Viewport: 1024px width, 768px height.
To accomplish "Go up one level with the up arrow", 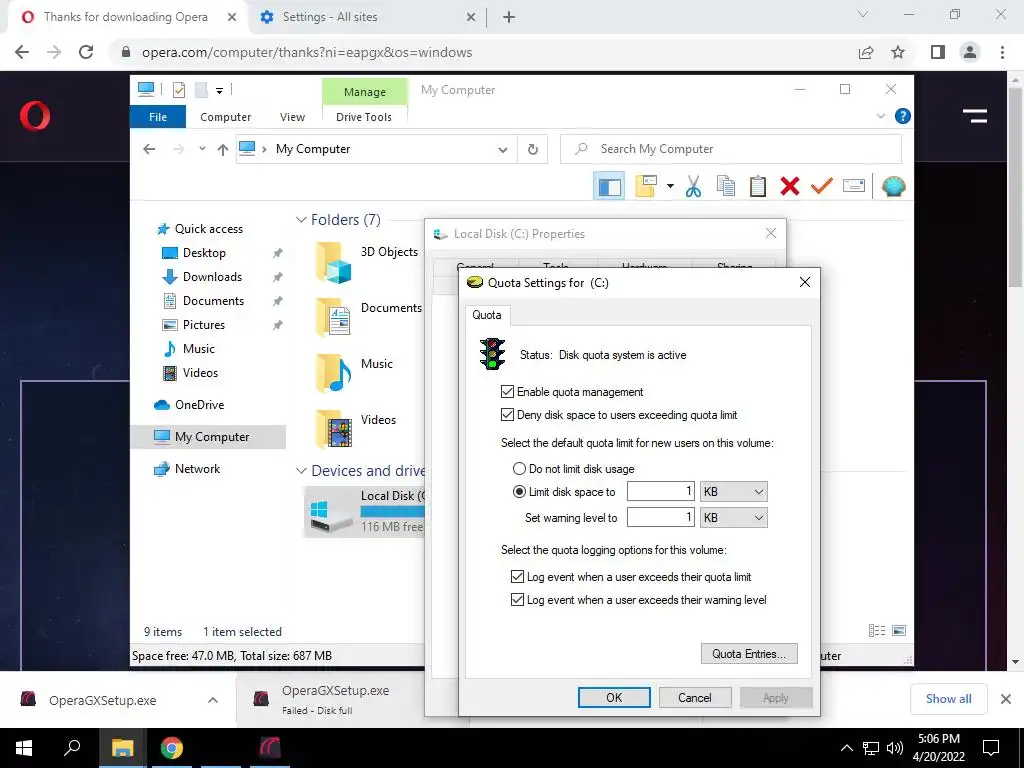I will [x=223, y=150].
